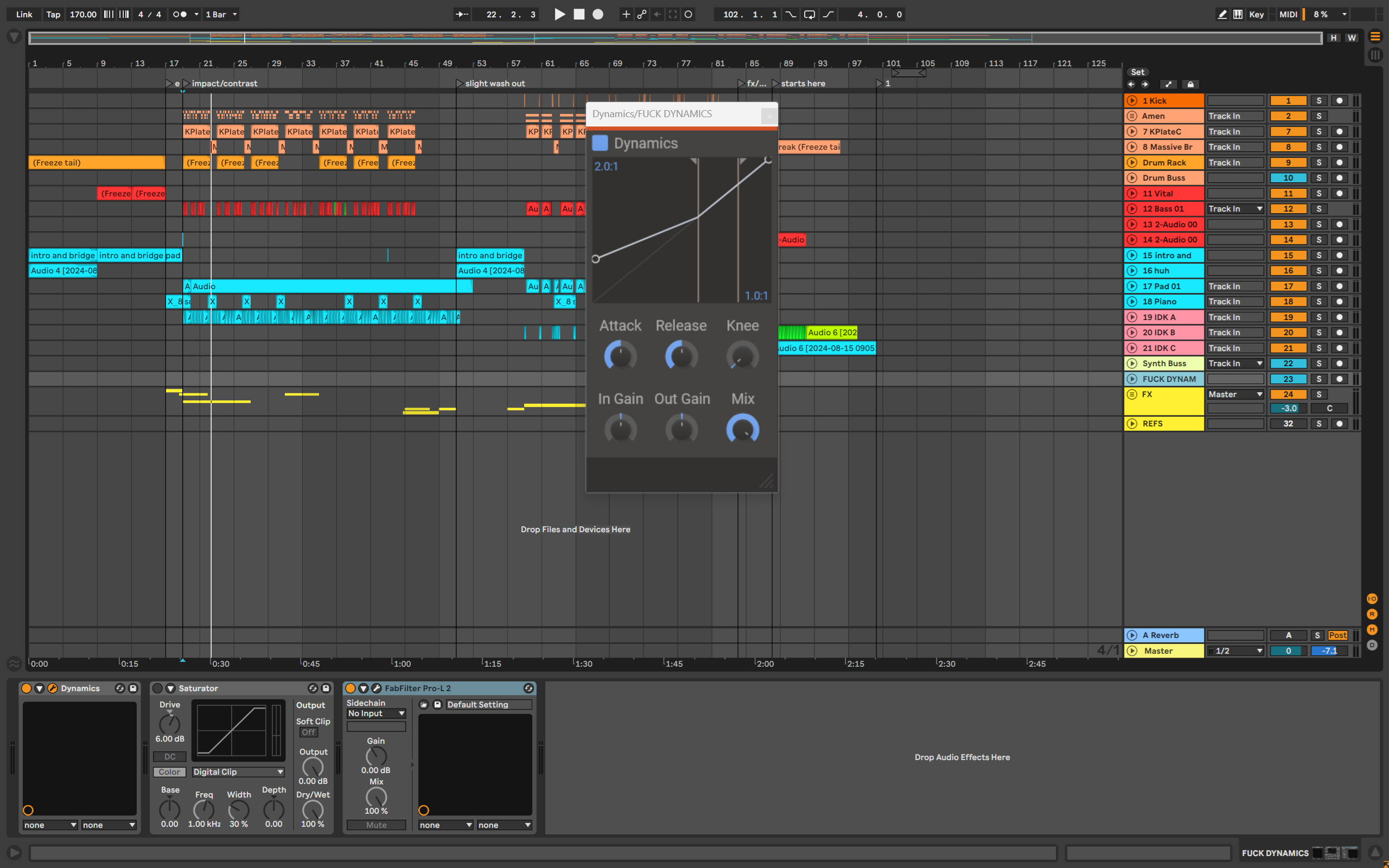Click the Draw Mode pencil icon
This screenshot has width=1389, height=868.
[1222, 14]
